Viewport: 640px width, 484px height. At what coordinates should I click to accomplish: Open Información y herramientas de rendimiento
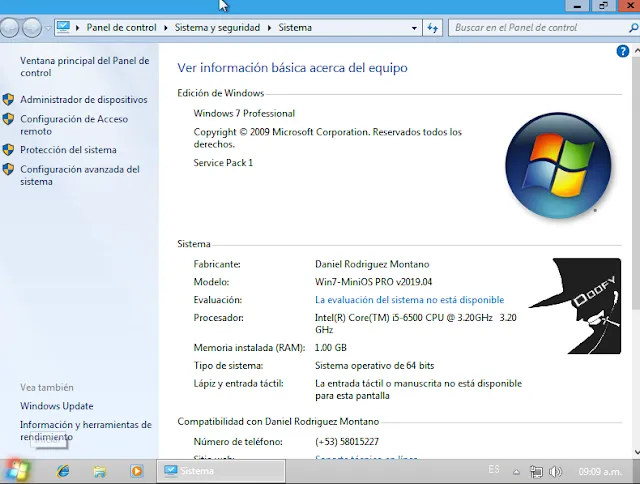pos(86,431)
